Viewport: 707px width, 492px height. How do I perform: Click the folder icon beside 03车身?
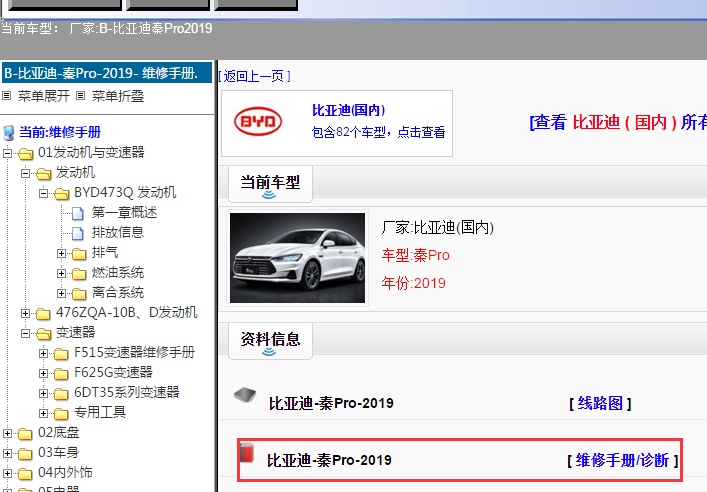(25, 454)
